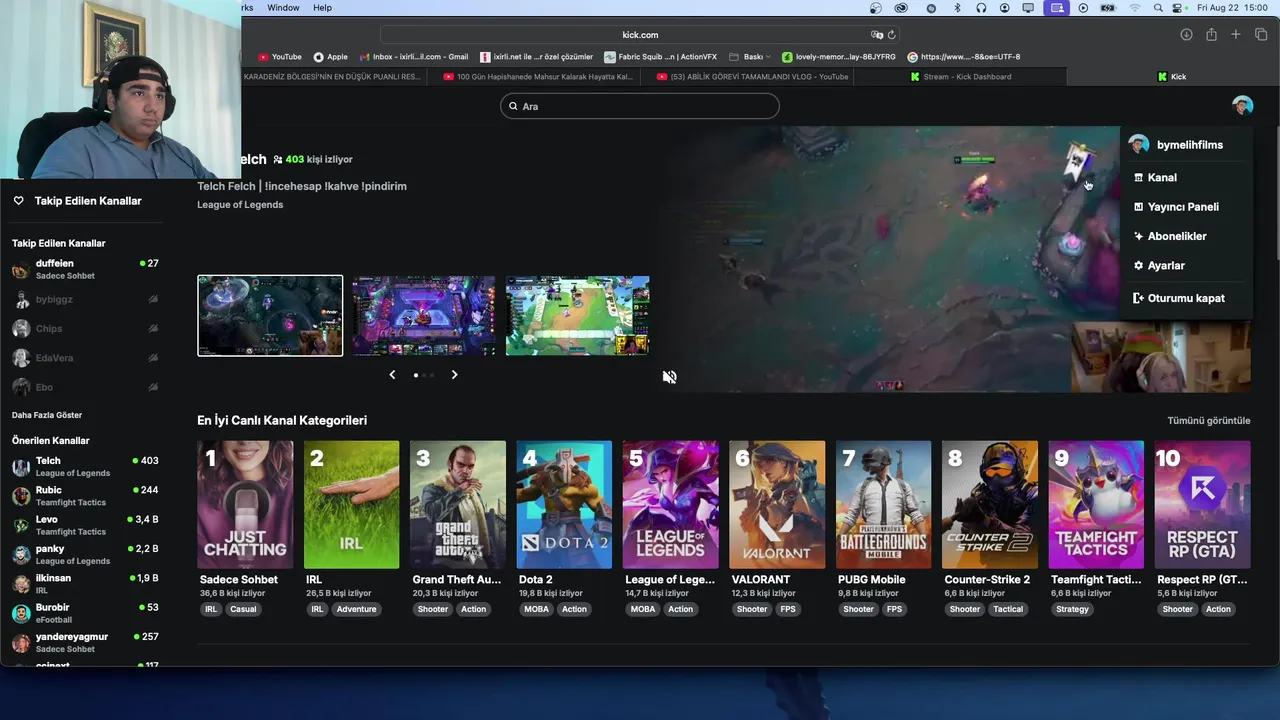
Task: Click Daha Fazla Göster in the sidebar
Action: (47, 415)
